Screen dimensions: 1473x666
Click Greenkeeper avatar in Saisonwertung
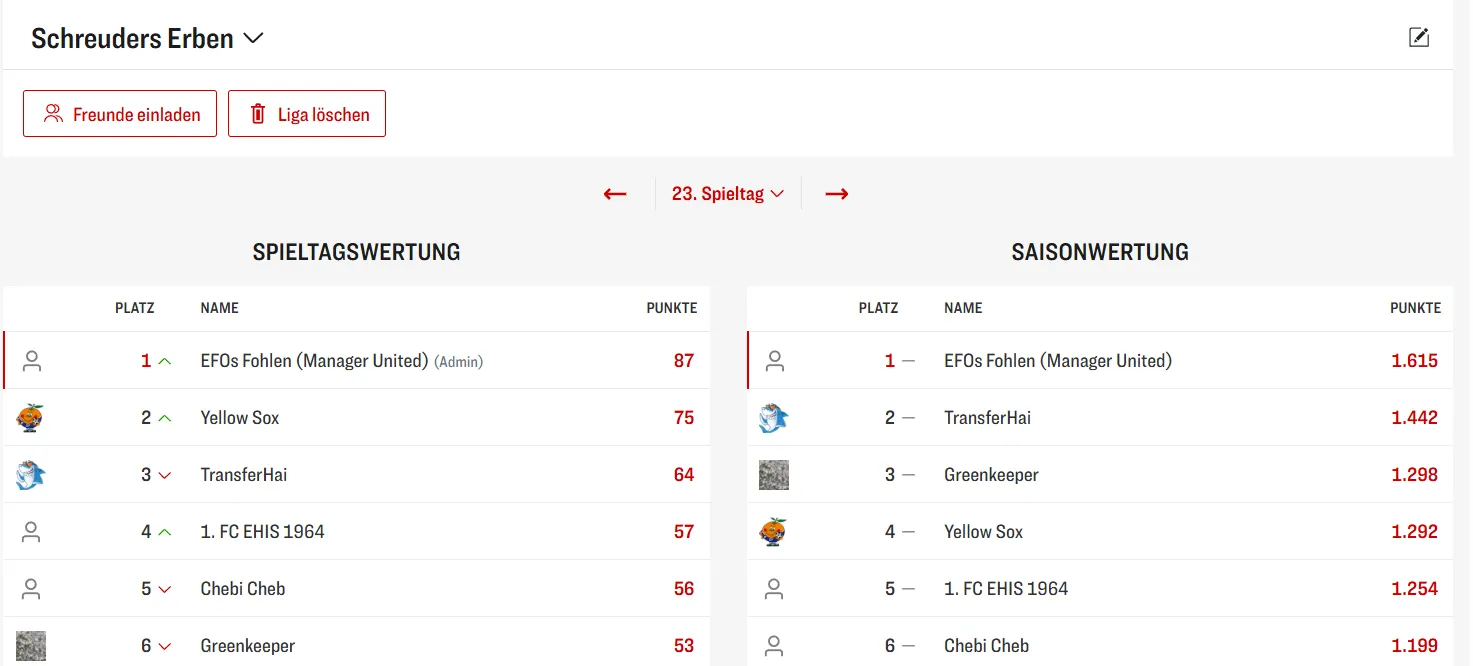(x=774, y=475)
